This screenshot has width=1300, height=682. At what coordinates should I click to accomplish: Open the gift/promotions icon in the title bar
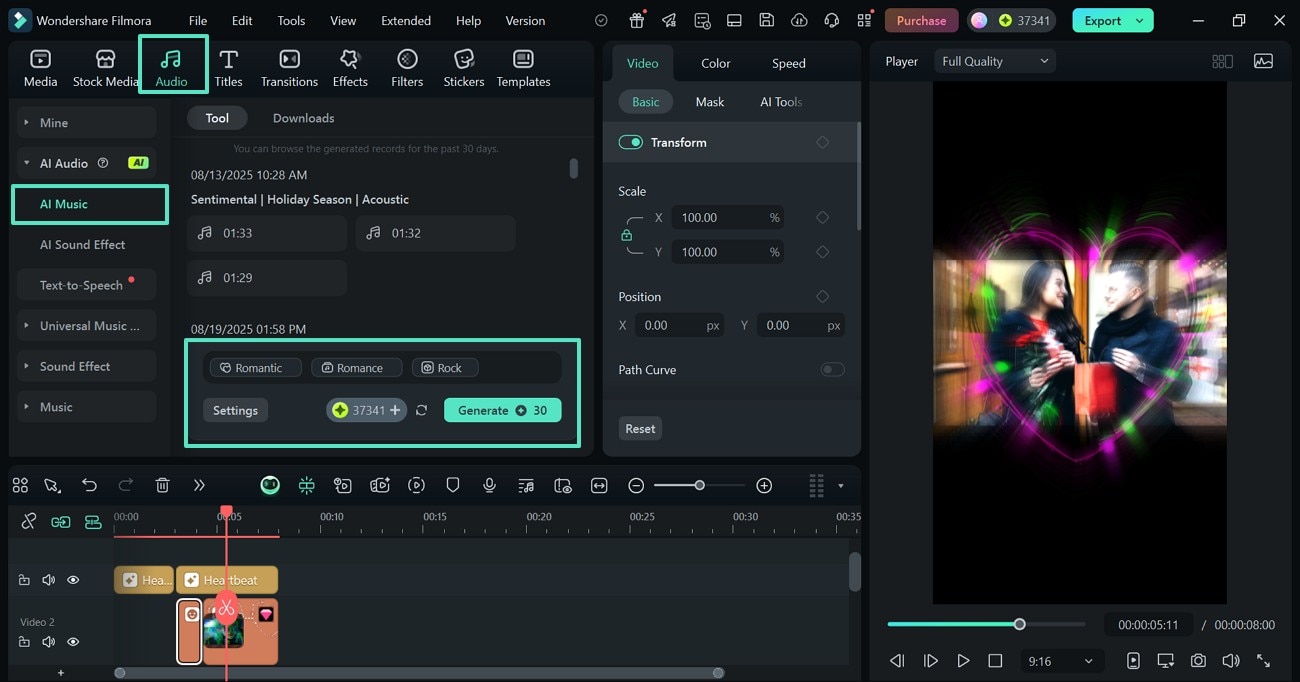635,20
